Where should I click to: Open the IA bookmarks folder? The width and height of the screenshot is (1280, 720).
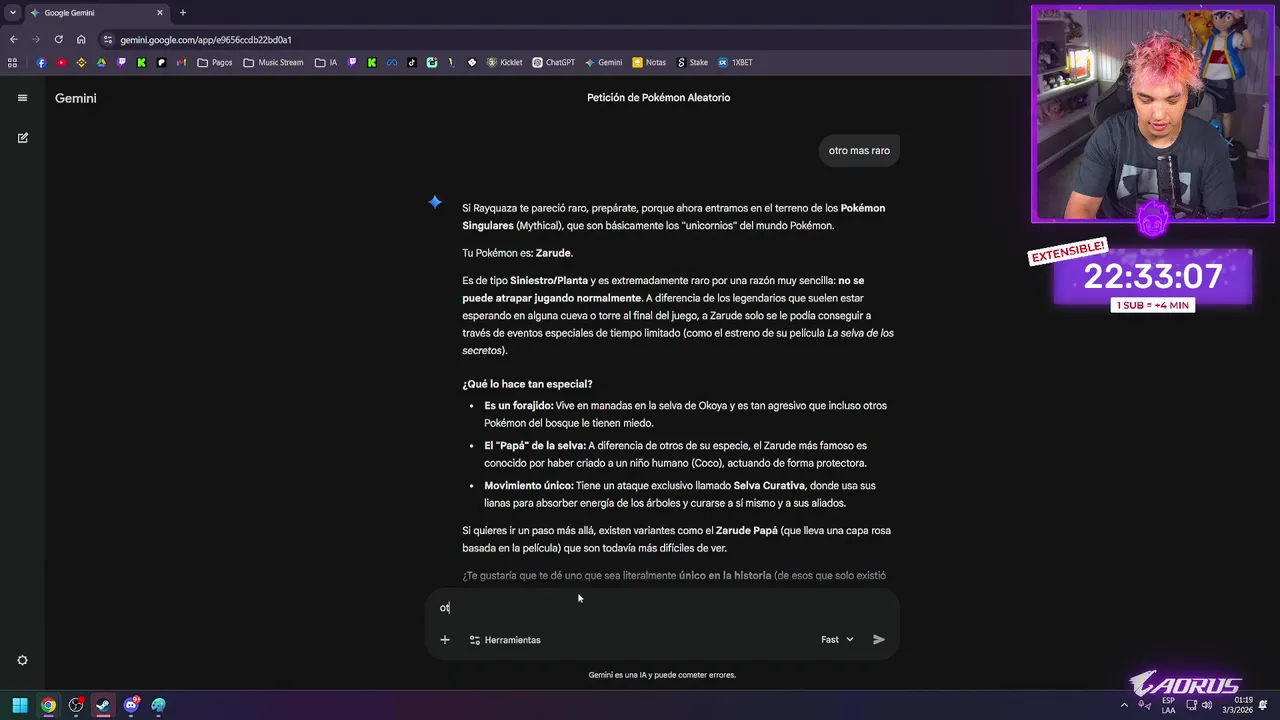tap(326, 62)
